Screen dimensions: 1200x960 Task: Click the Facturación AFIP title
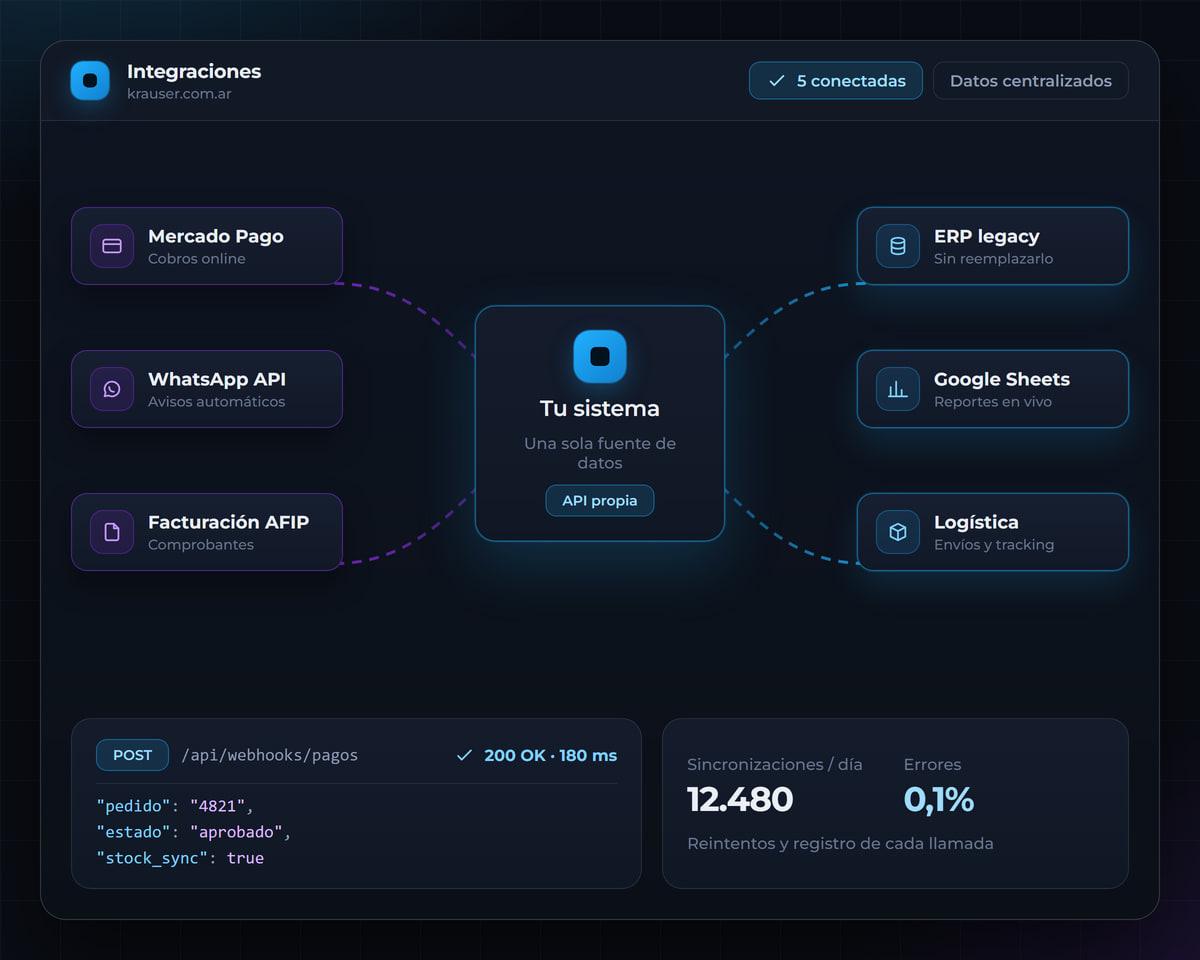pos(229,522)
